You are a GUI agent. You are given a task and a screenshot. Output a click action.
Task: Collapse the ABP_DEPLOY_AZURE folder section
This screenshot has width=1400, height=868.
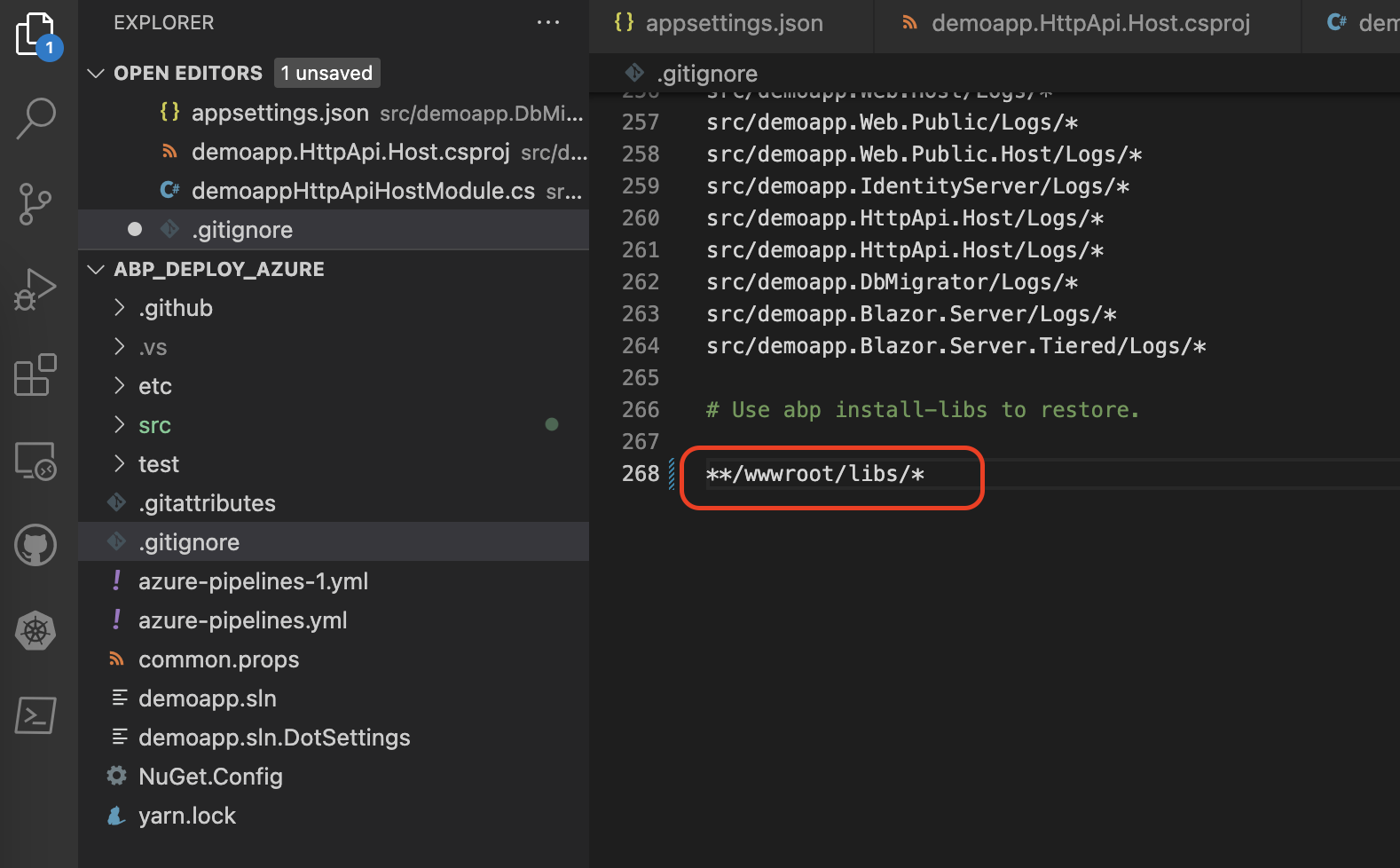tap(96, 269)
